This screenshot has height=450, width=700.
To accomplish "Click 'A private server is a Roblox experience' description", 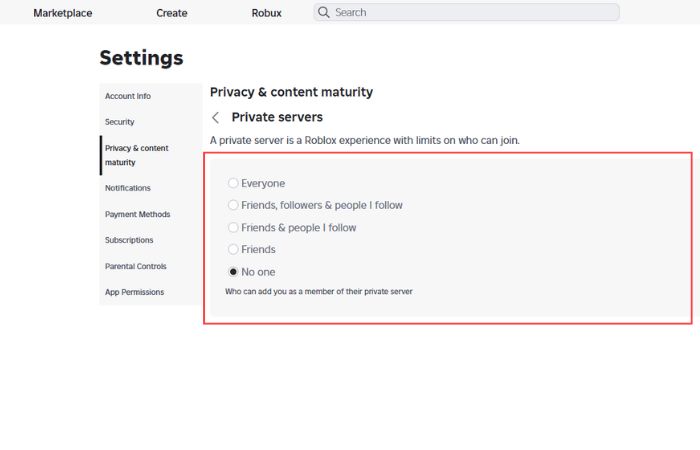I will [x=365, y=140].
